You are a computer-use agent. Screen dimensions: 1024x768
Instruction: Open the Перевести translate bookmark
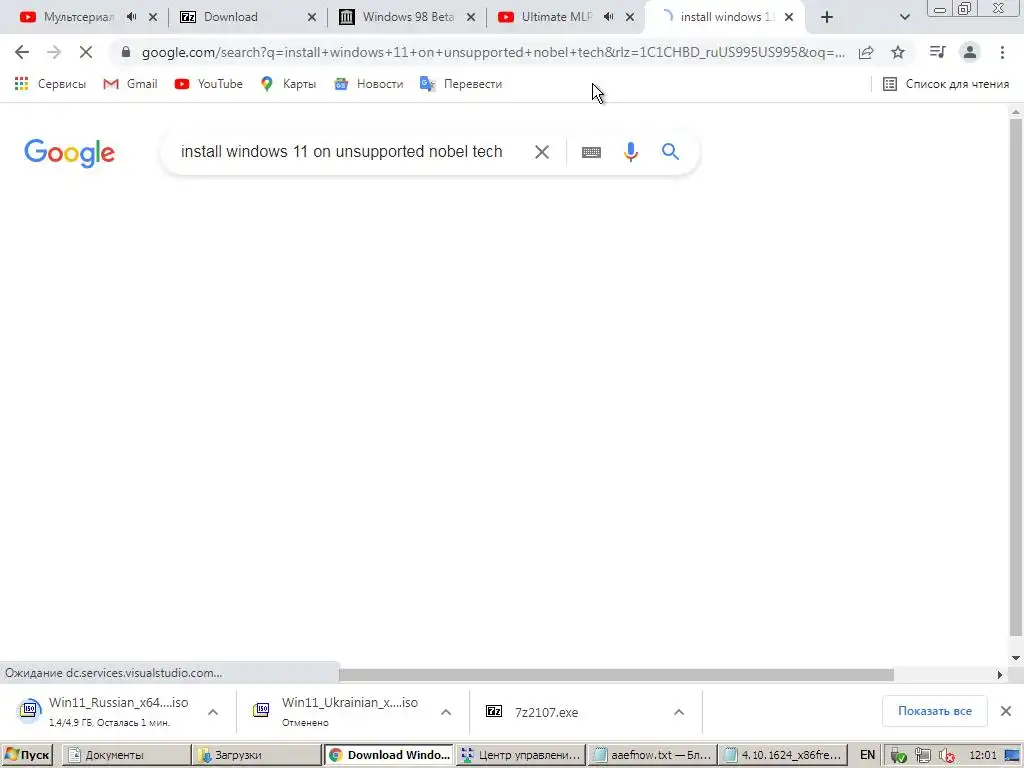tap(461, 84)
